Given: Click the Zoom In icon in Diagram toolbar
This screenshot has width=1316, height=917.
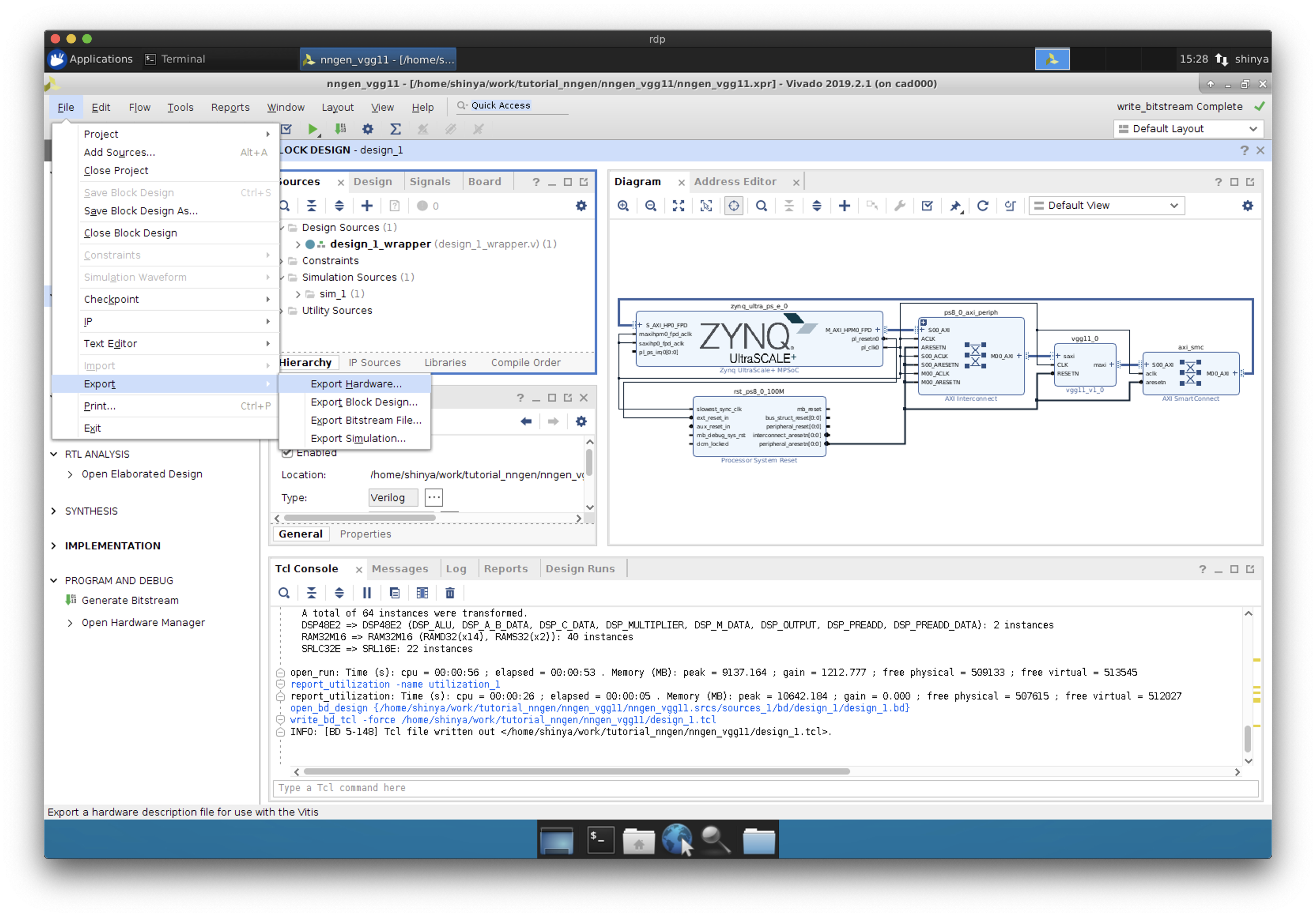Looking at the screenshot, I should (623, 206).
